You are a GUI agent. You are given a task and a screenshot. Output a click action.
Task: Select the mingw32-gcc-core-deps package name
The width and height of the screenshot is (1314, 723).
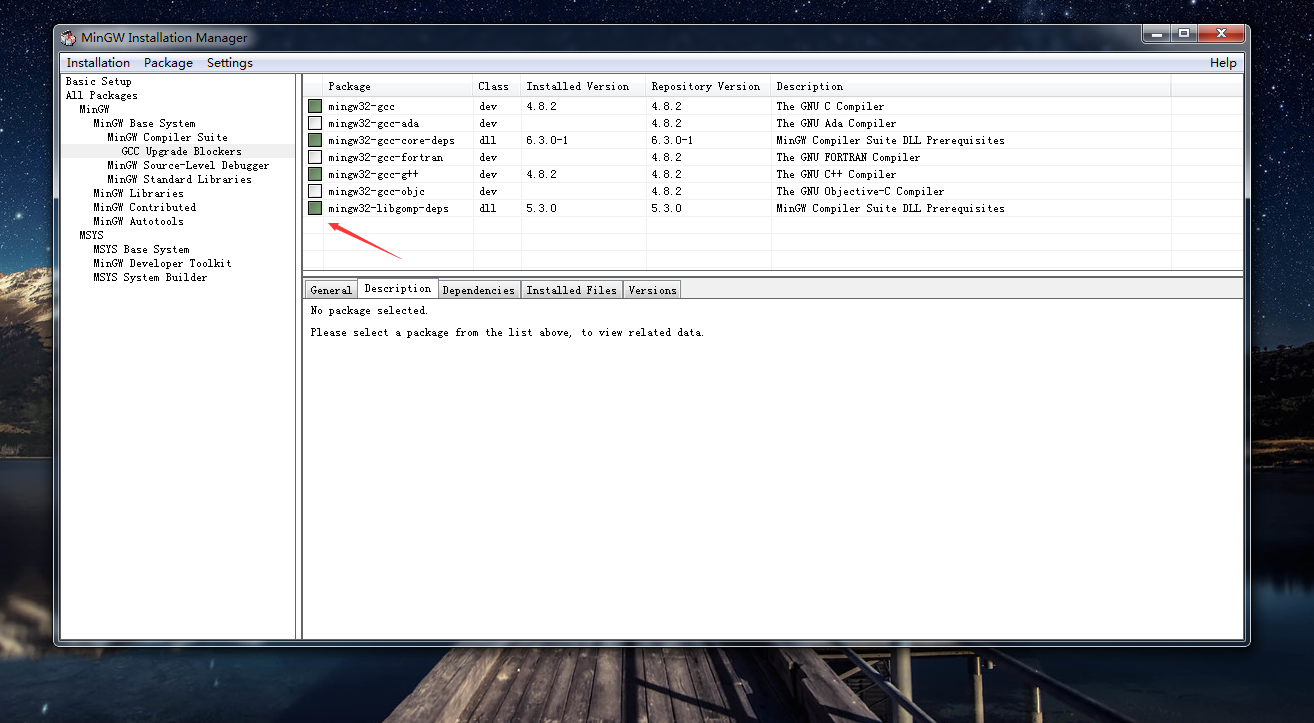coord(391,140)
